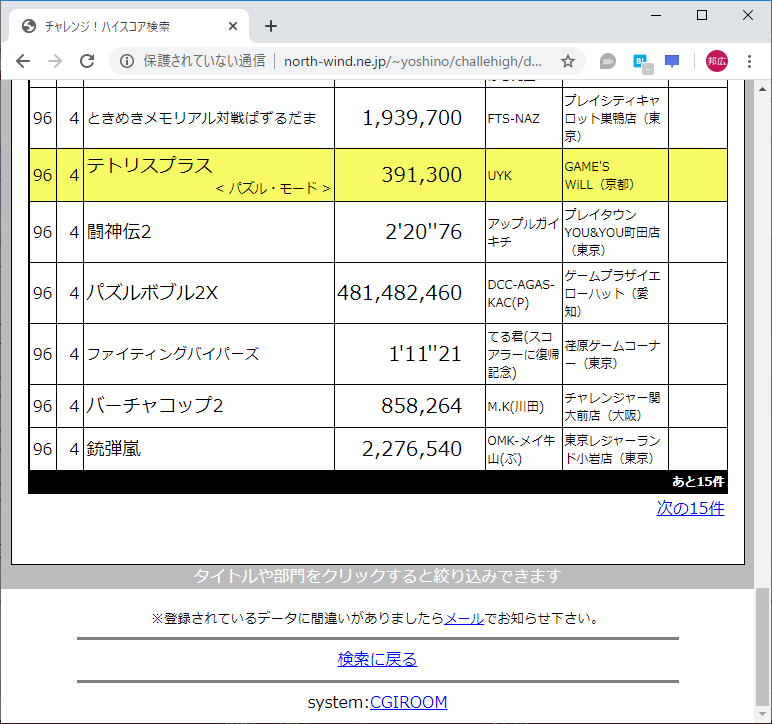Open the 次の15件 next results link

[690, 508]
